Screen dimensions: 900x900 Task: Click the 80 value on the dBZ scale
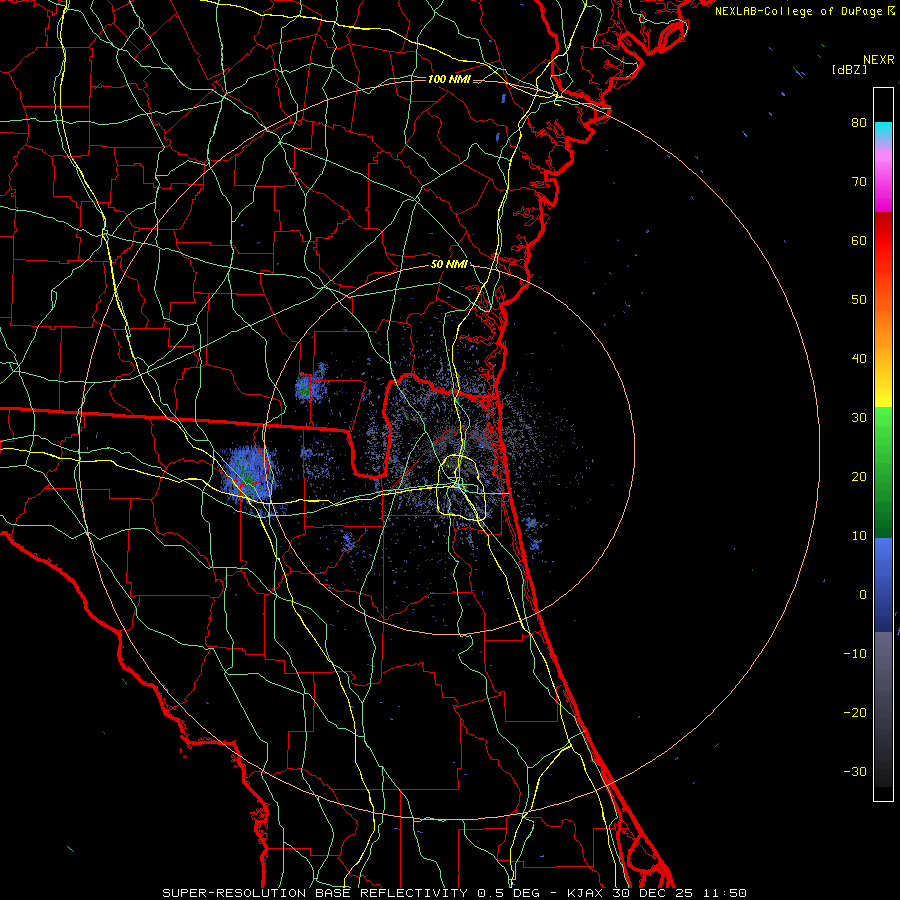(859, 122)
